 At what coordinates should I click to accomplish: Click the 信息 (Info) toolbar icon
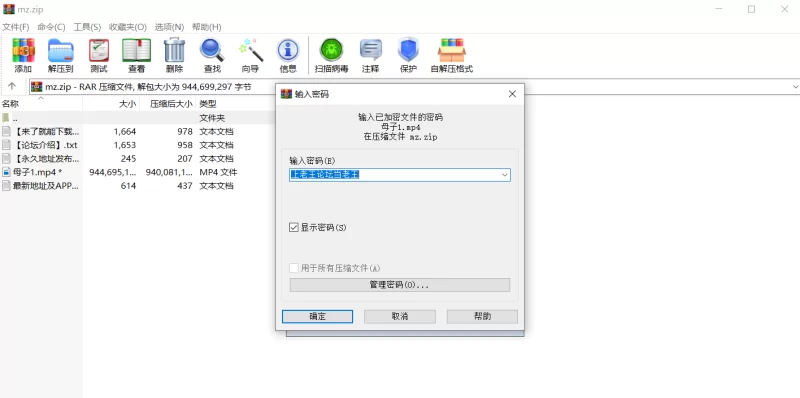(288, 51)
